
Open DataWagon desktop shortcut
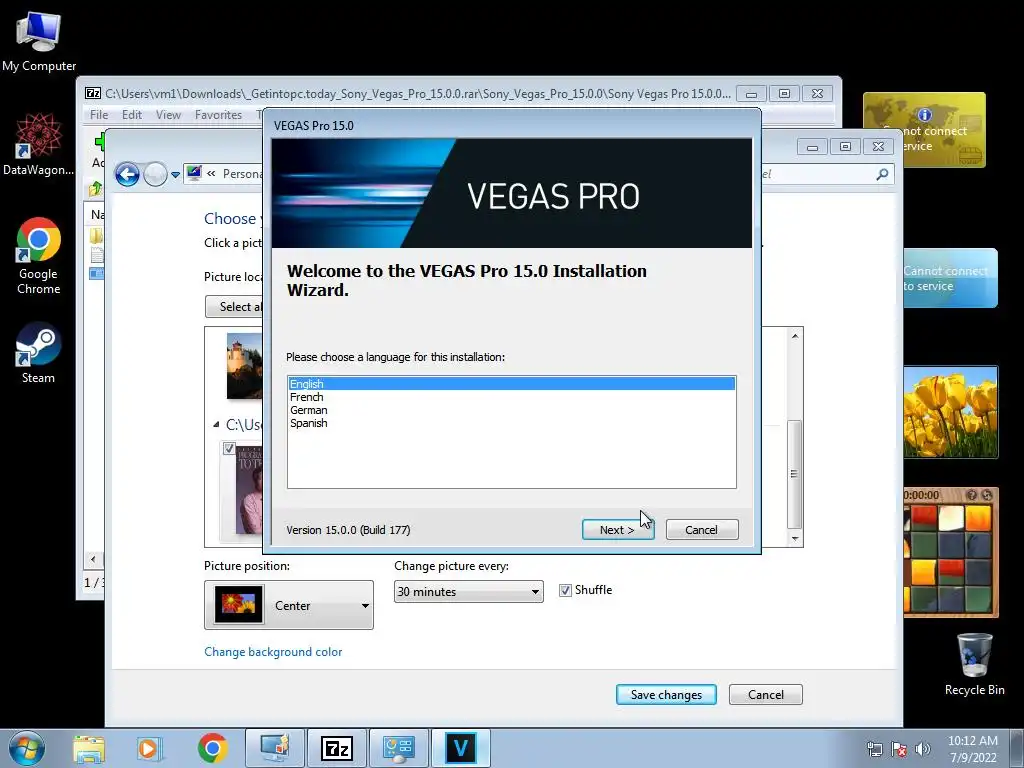pyautogui.click(x=39, y=145)
